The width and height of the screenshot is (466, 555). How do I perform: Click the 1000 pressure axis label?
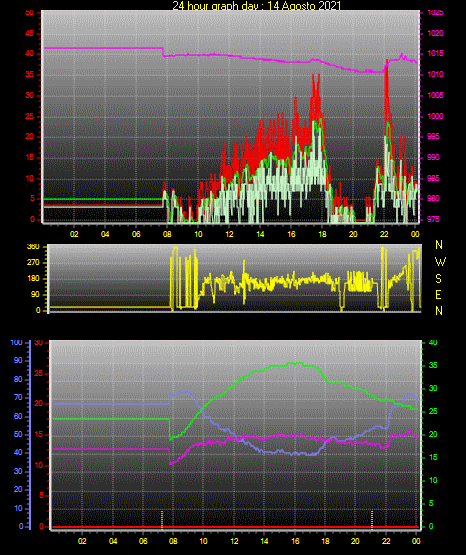[435, 116]
